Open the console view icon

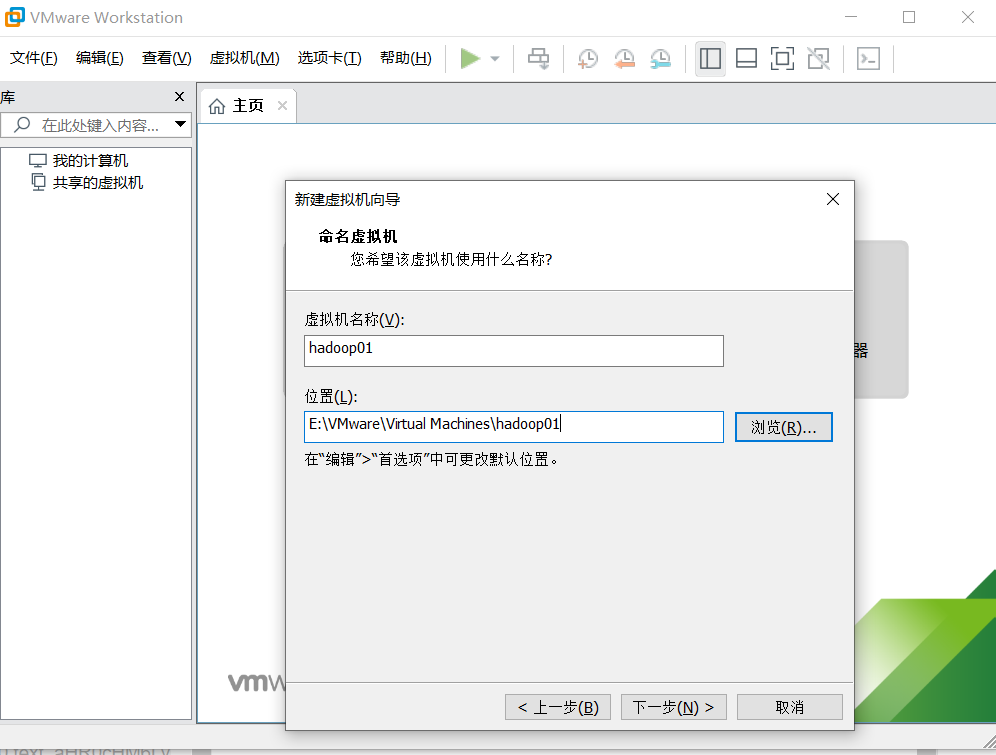868,59
